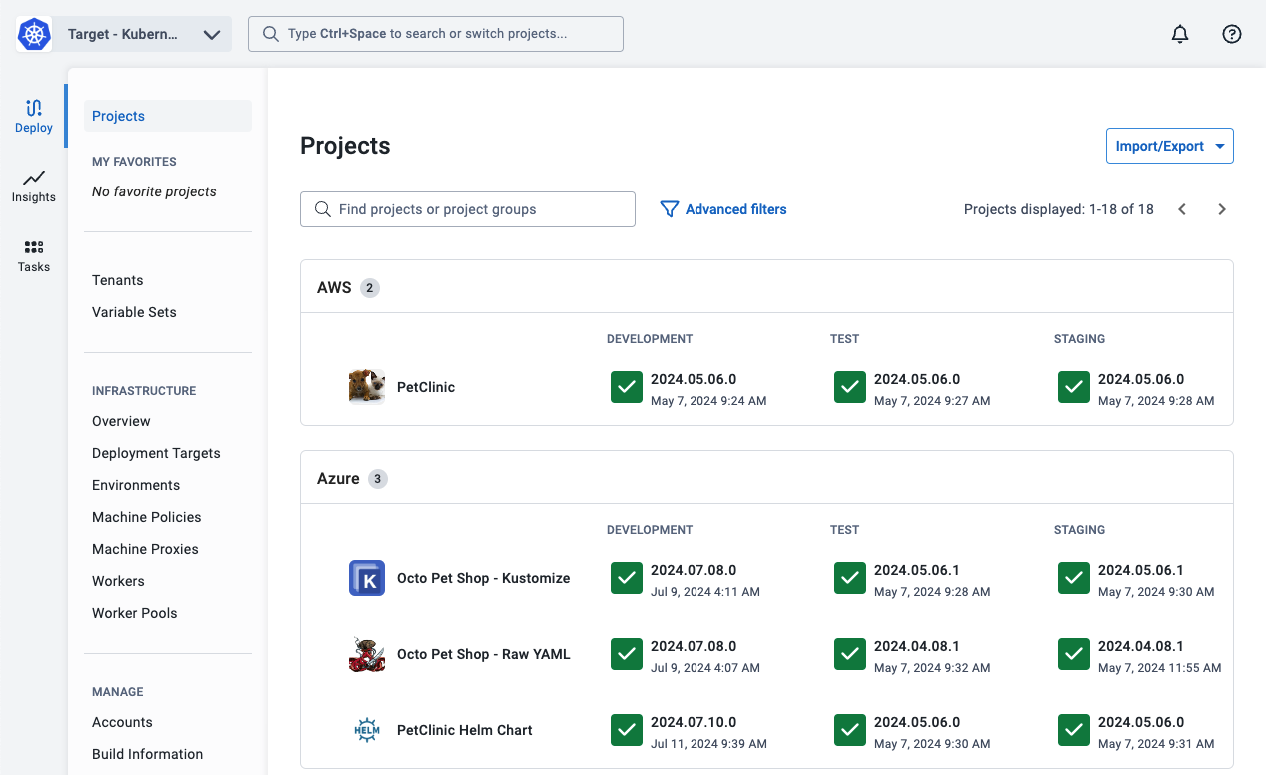
Task: Open Helm Chart release 2024.07.10.0
Action: tap(693, 722)
